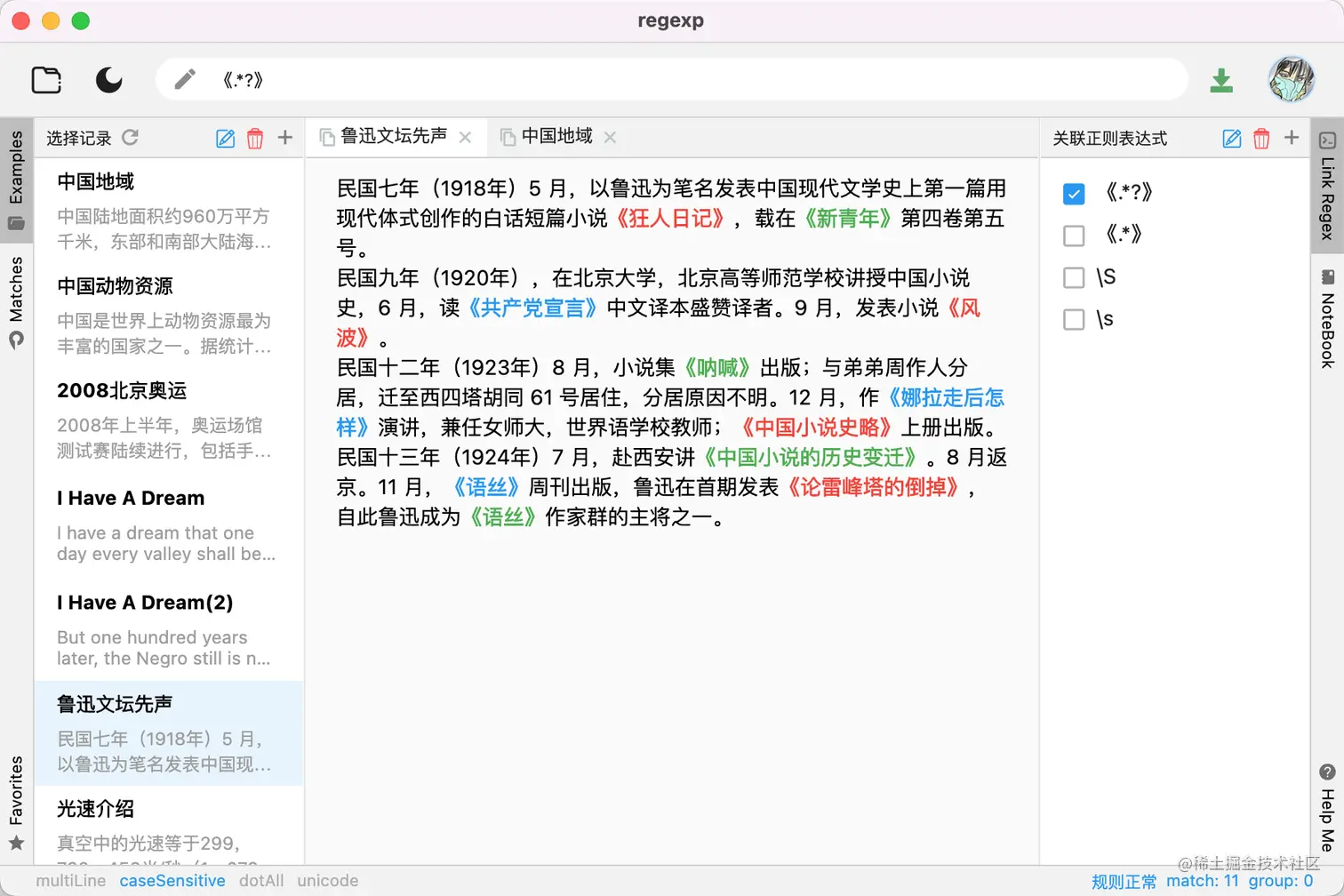1344x896 pixels.
Task: Click the red match 《中国小说史略》
Action: (816, 428)
